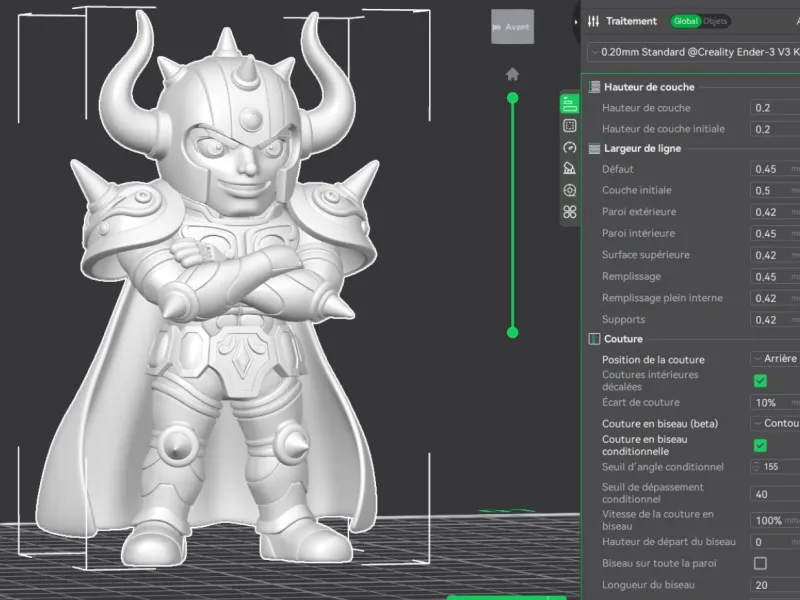
Task: Open the Couture en biseau (beta) dropdown
Action: pyautogui.click(x=775, y=423)
